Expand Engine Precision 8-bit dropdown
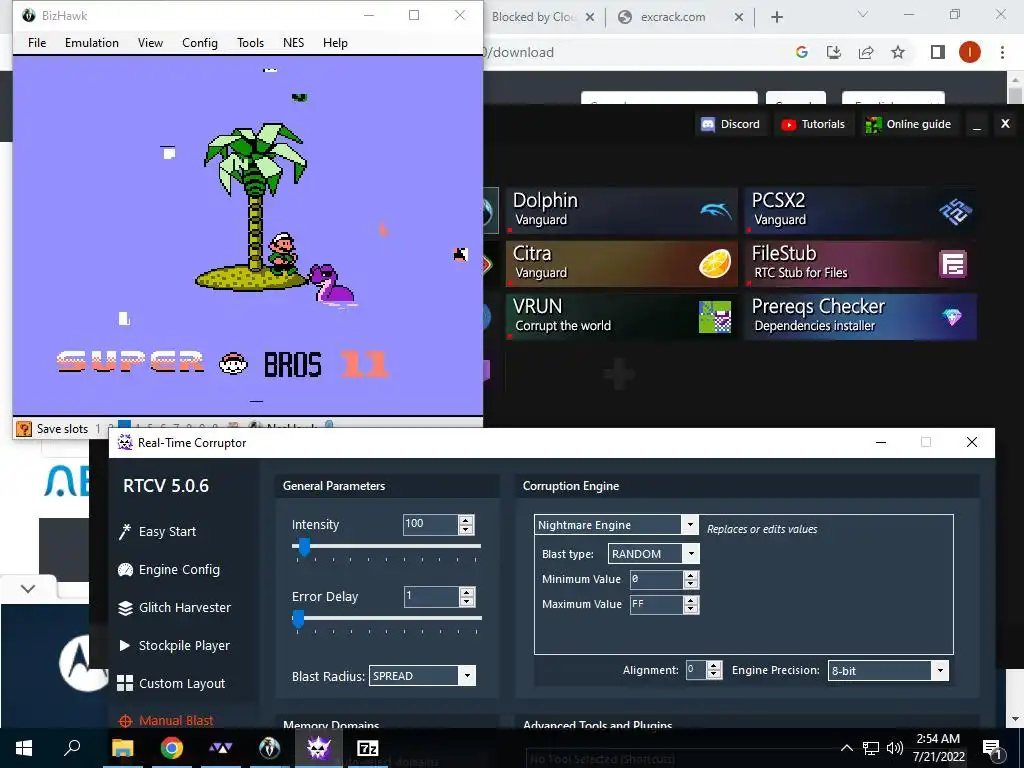The image size is (1024, 768). pyautogui.click(x=940, y=670)
